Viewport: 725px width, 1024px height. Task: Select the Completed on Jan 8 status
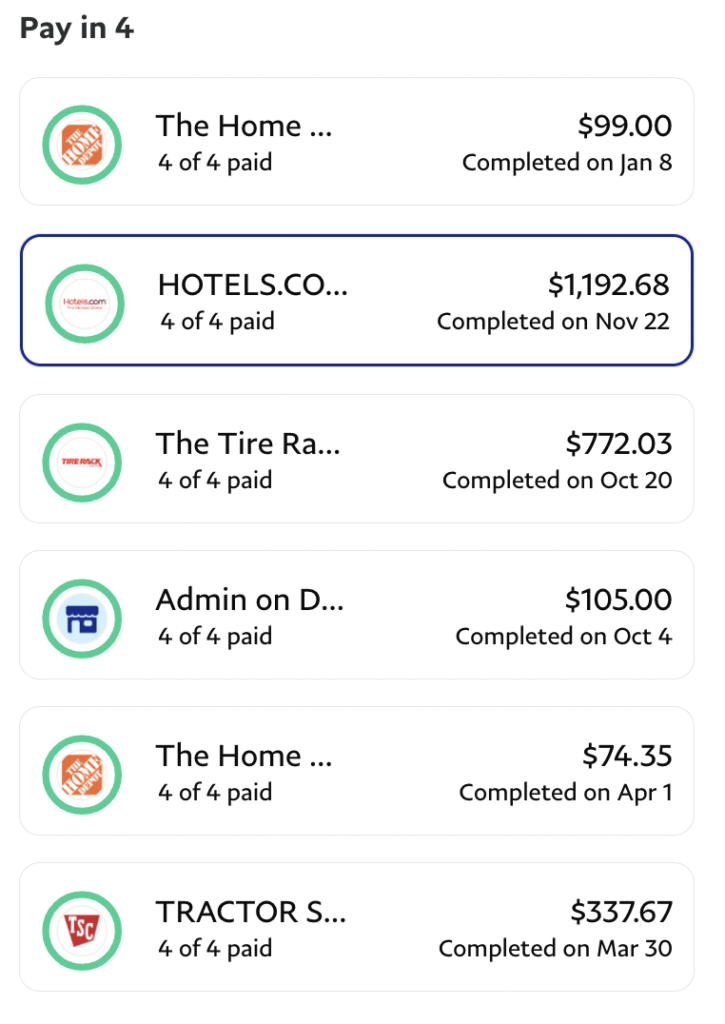click(567, 163)
